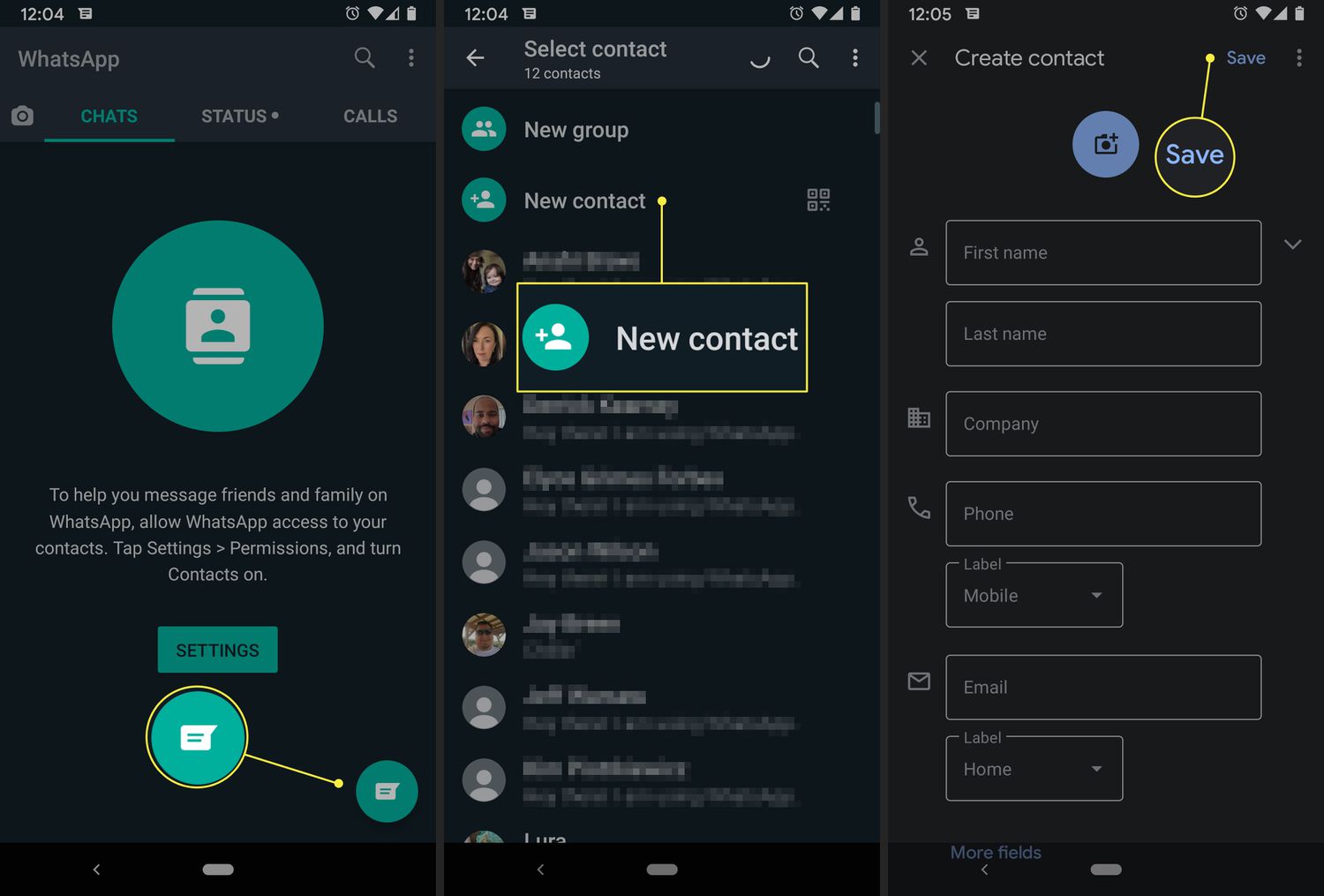Open overflow menu in Select contact screen

click(855, 58)
